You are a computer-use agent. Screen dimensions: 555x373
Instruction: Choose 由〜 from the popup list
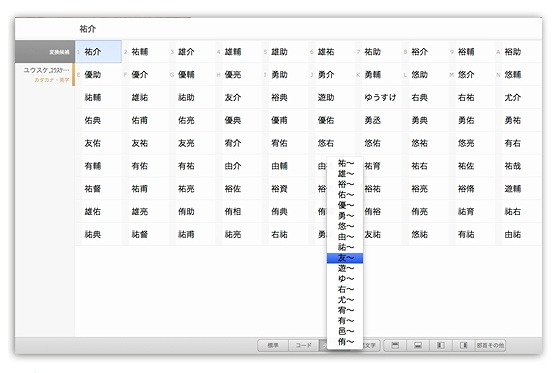[345, 237]
